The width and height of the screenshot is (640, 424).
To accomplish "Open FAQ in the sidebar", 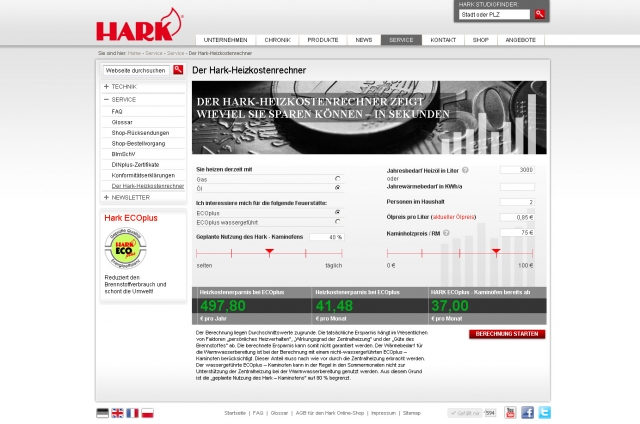I will click(117, 111).
